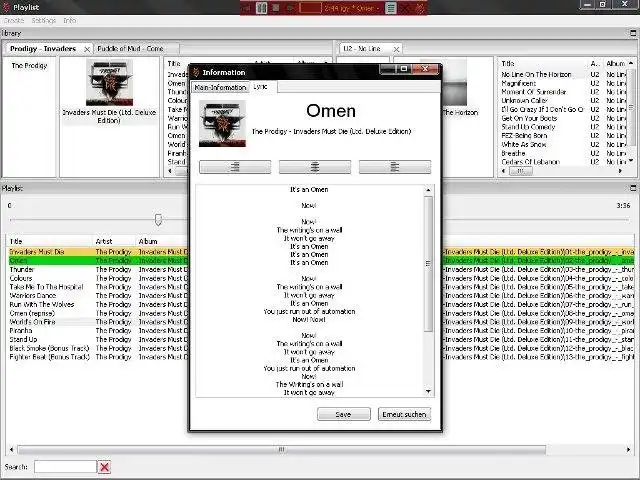
Task: Click the 'Erneut suchen' button
Action: [404, 414]
